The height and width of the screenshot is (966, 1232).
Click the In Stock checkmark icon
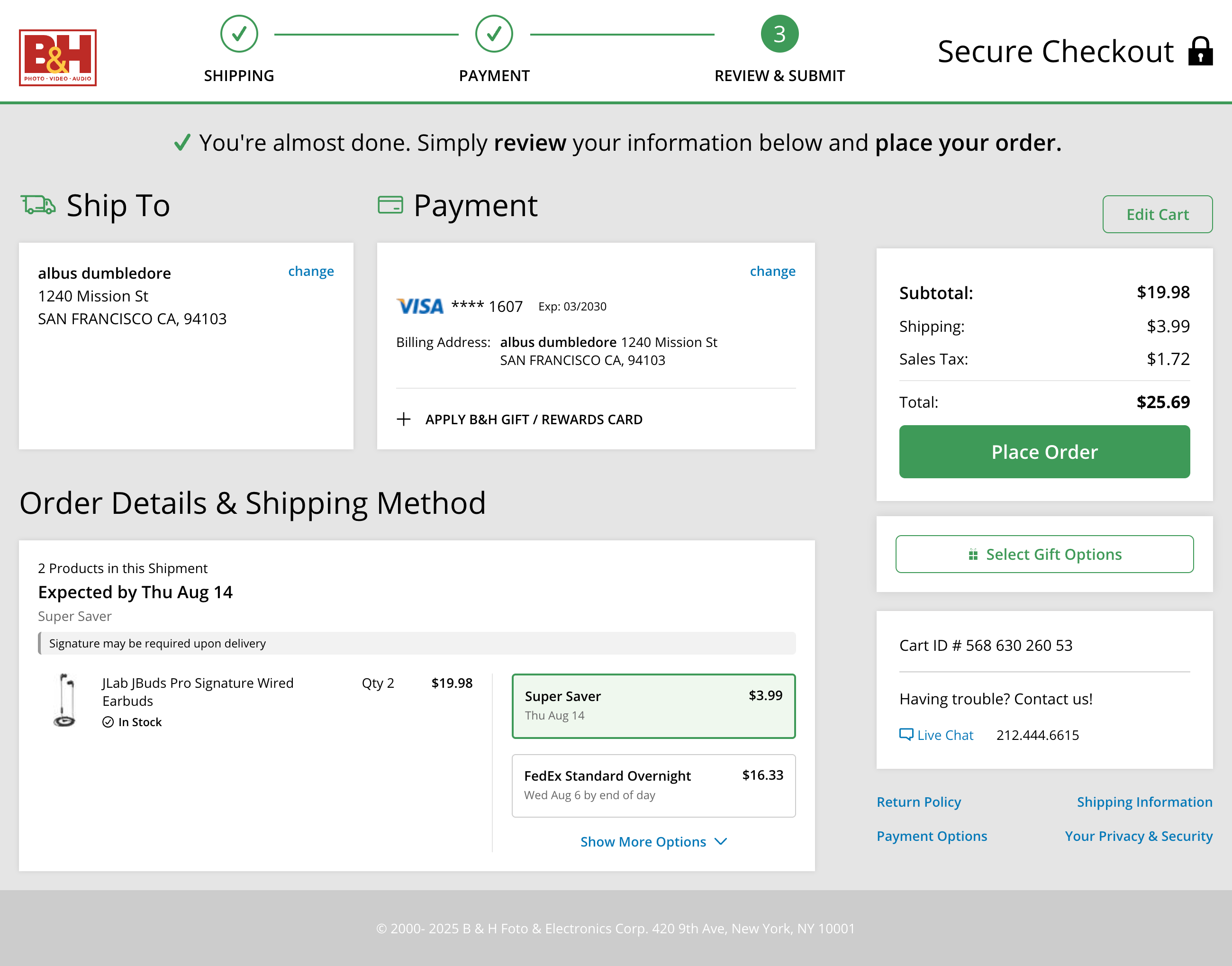click(x=108, y=722)
